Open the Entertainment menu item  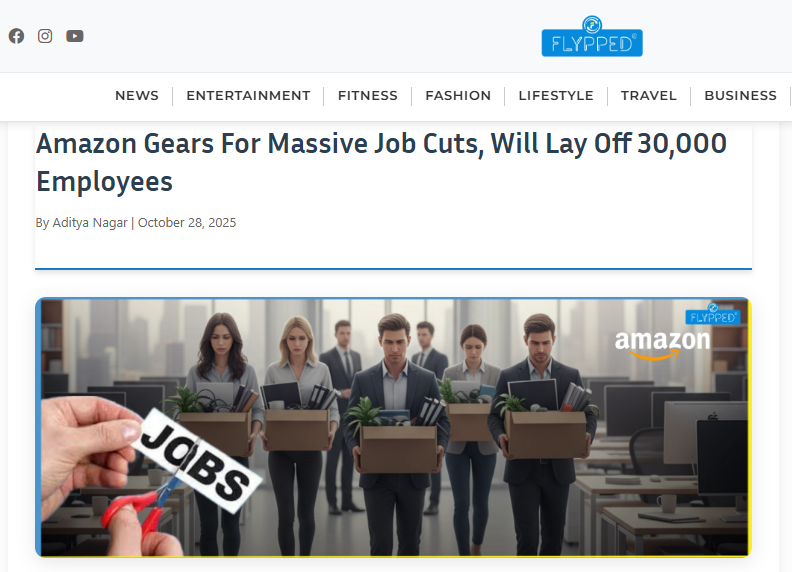(249, 96)
